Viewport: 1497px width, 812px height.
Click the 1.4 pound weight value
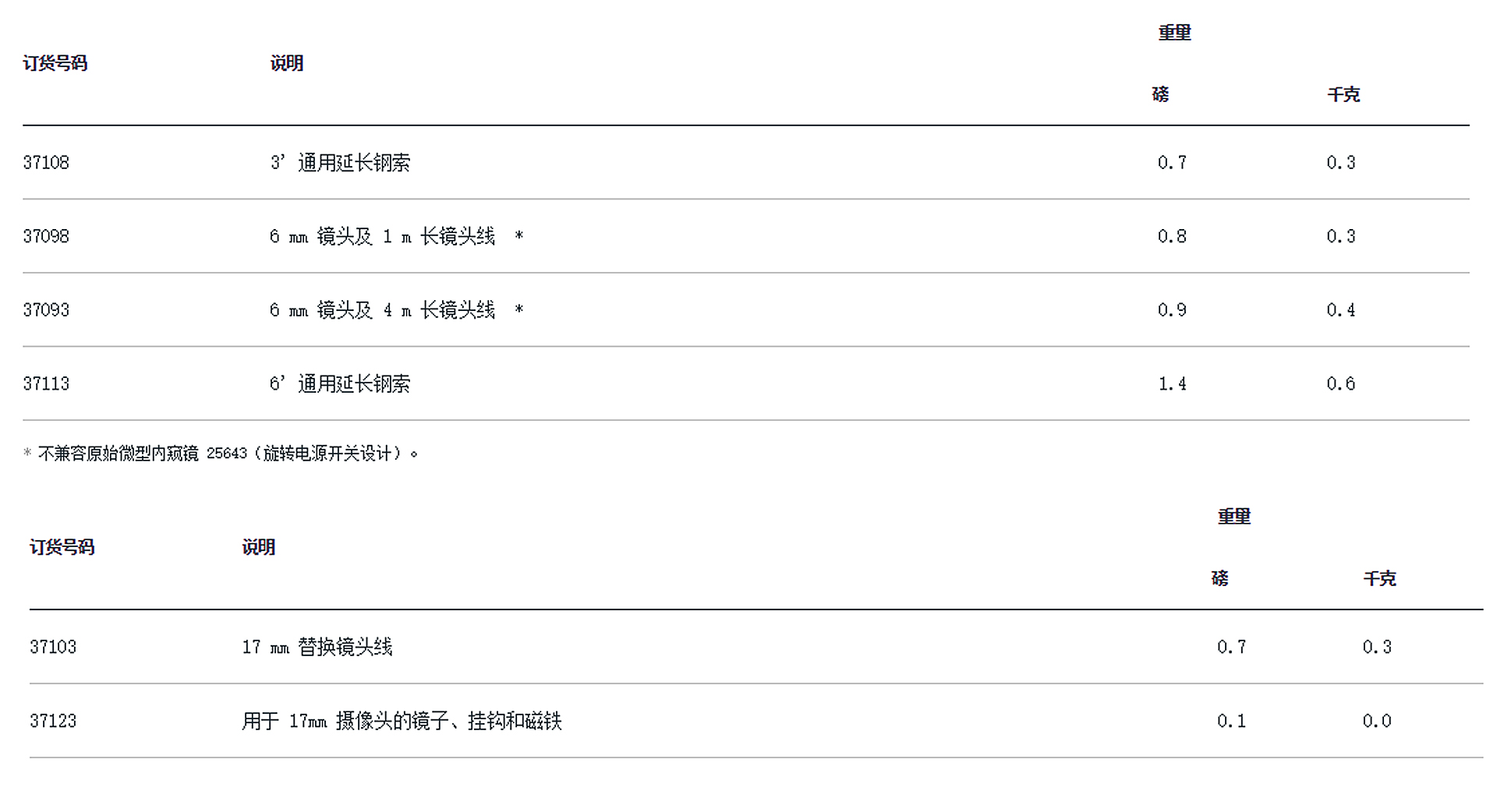pyautogui.click(x=1172, y=383)
